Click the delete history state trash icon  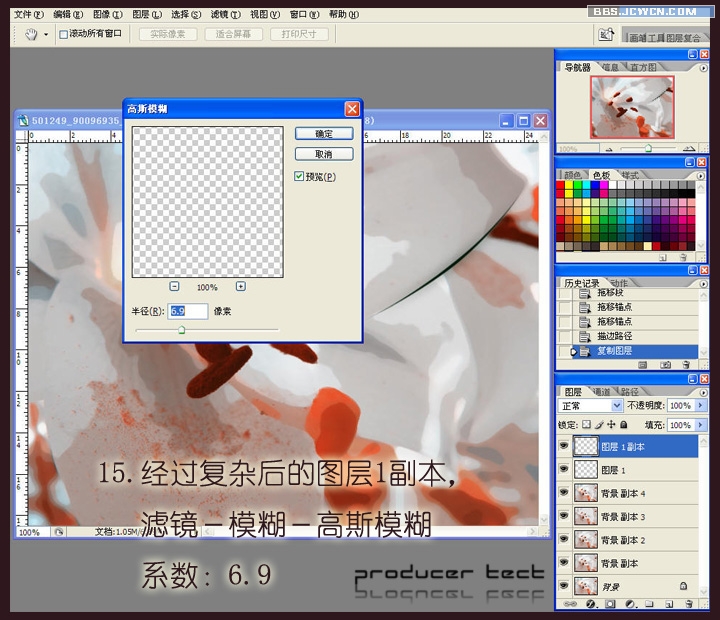(x=686, y=365)
